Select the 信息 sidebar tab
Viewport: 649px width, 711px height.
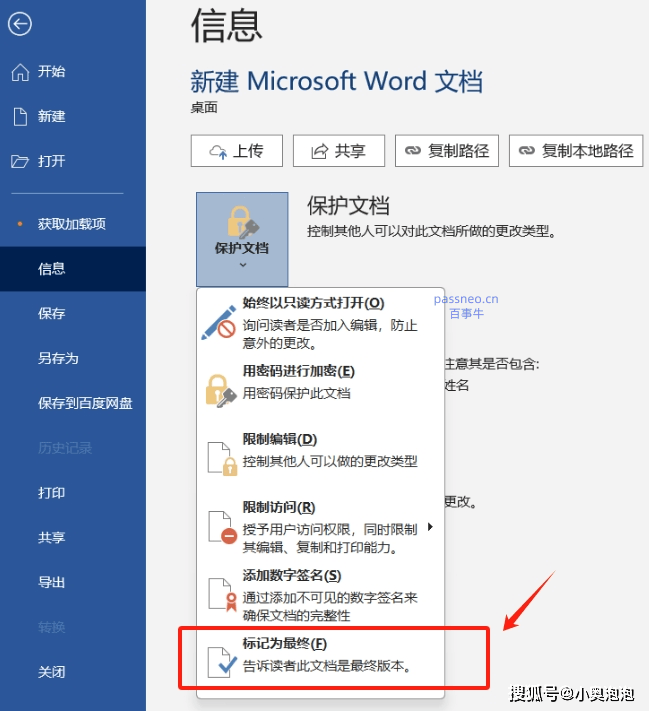tap(73, 269)
